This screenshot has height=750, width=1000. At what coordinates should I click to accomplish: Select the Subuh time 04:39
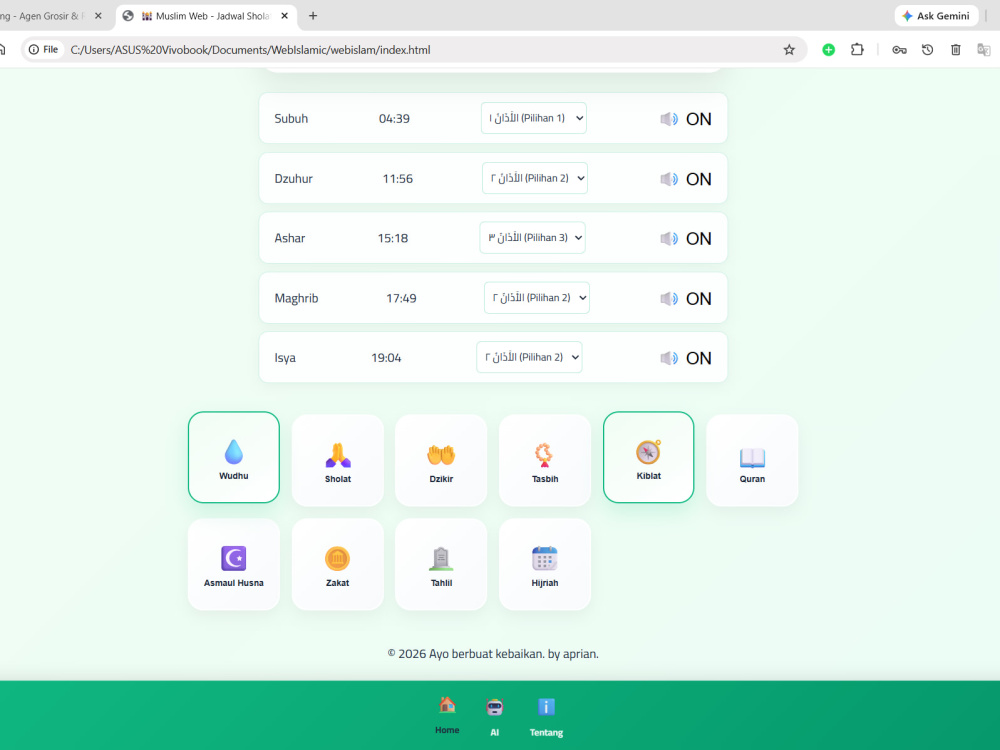coord(394,119)
